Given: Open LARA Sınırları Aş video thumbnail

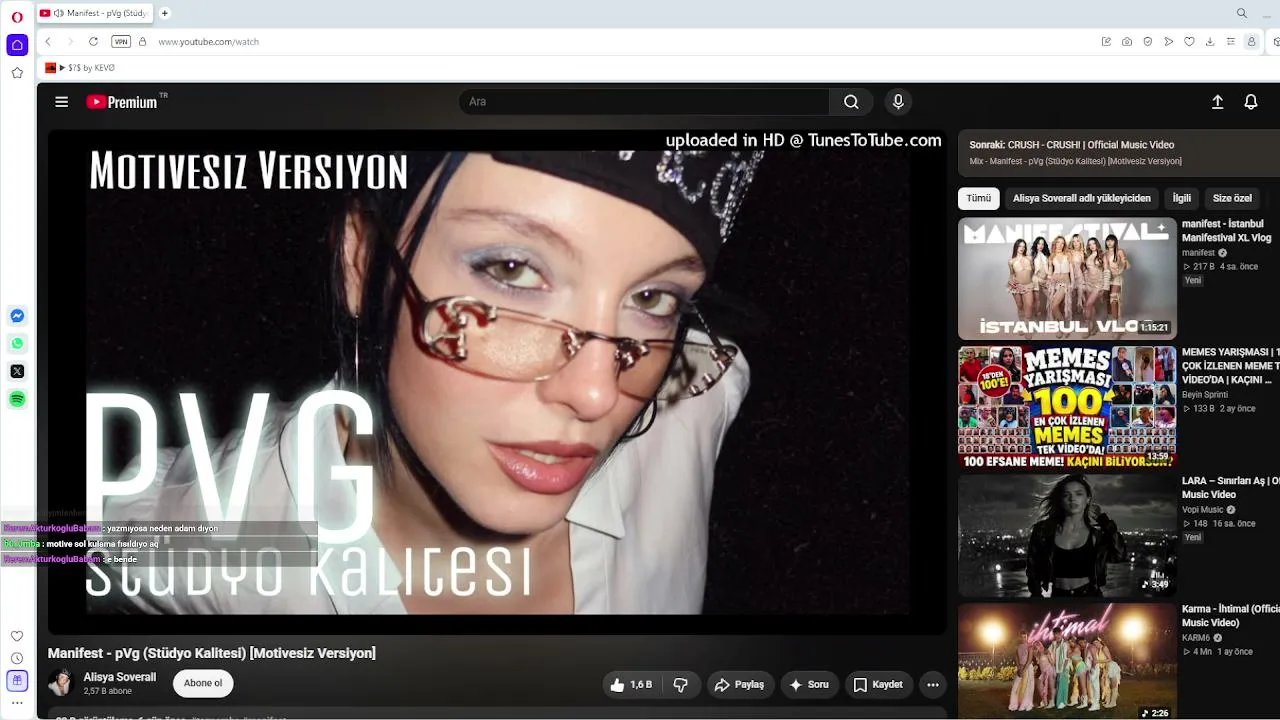Looking at the screenshot, I should [1067, 536].
